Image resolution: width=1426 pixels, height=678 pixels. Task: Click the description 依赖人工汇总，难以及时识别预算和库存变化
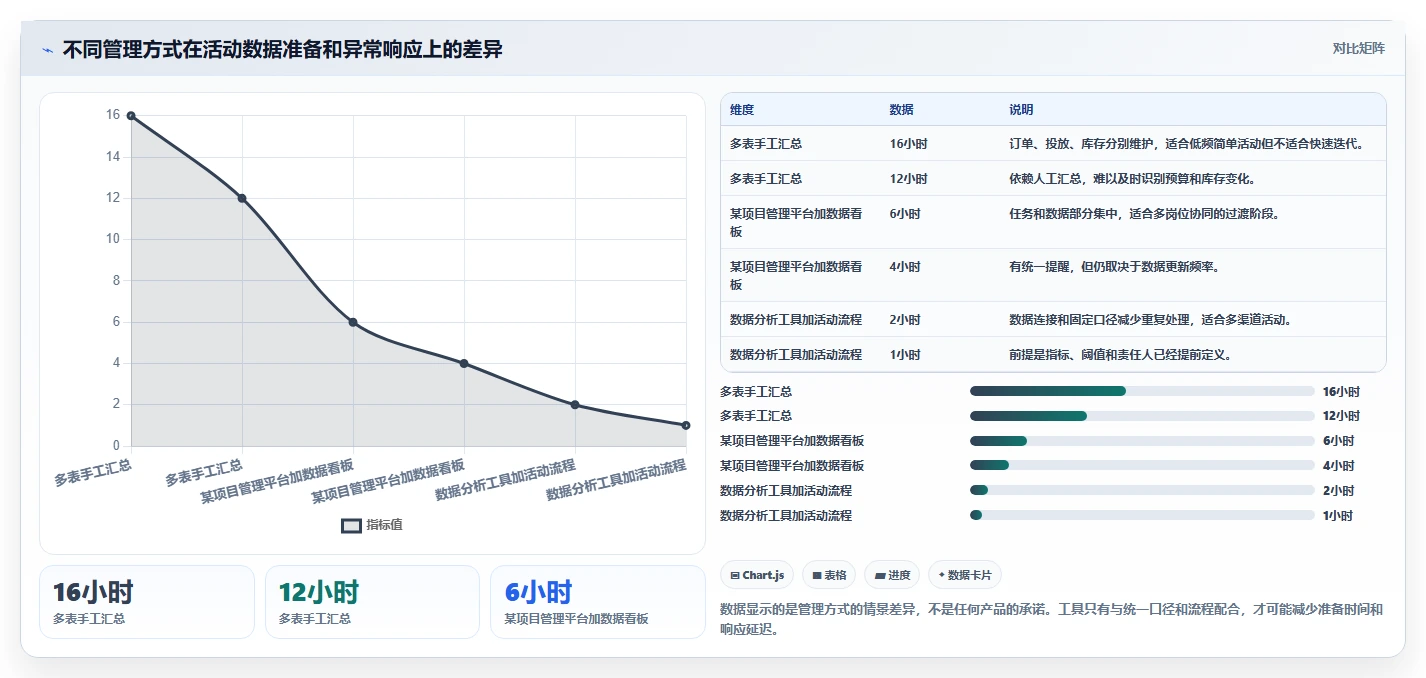1132,179
